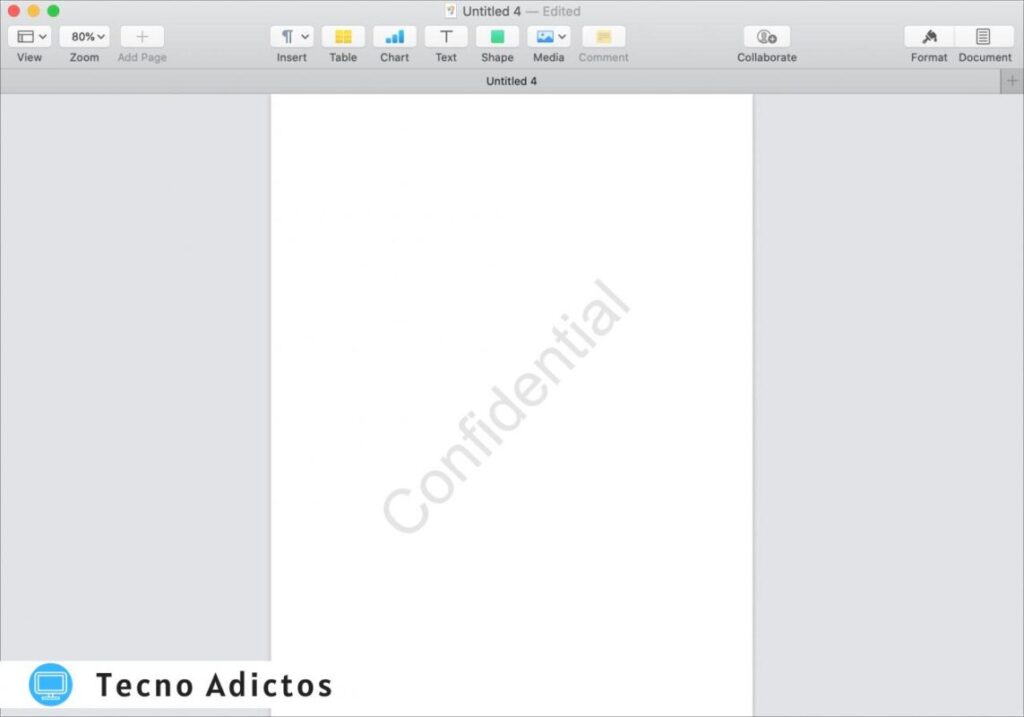Toggle the Document inspector panel
The image size is (1024, 717).
984,37
